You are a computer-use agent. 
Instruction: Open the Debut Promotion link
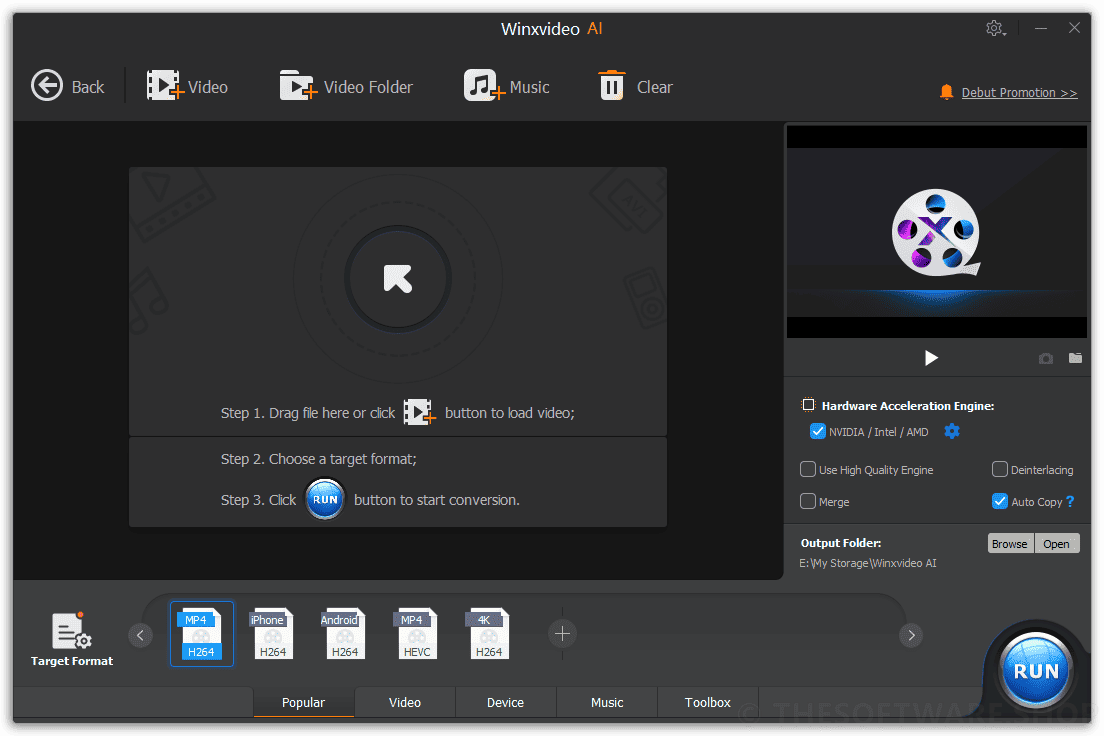click(x=1019, y=93)
